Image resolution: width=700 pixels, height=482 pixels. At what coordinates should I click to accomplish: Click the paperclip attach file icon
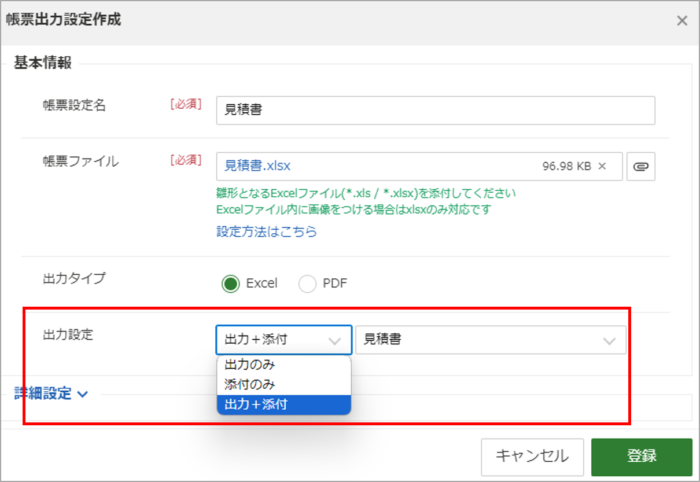(x=641, y=166)
